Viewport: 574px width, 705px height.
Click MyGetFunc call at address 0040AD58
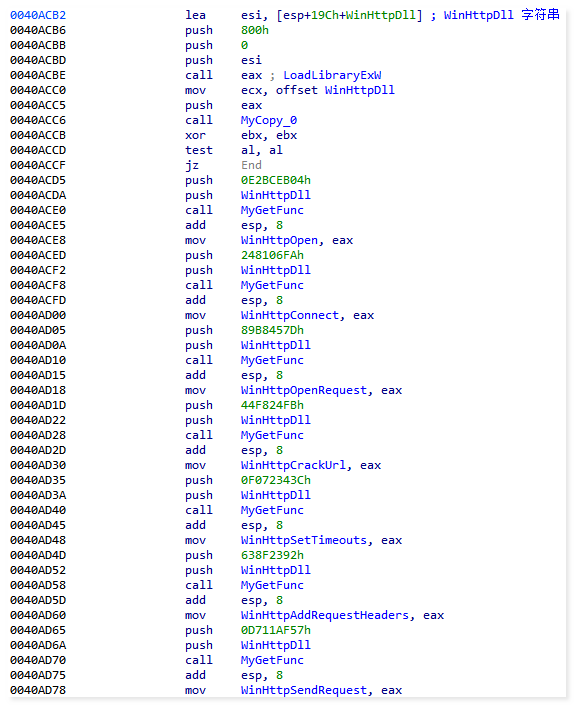coord(272,585)
